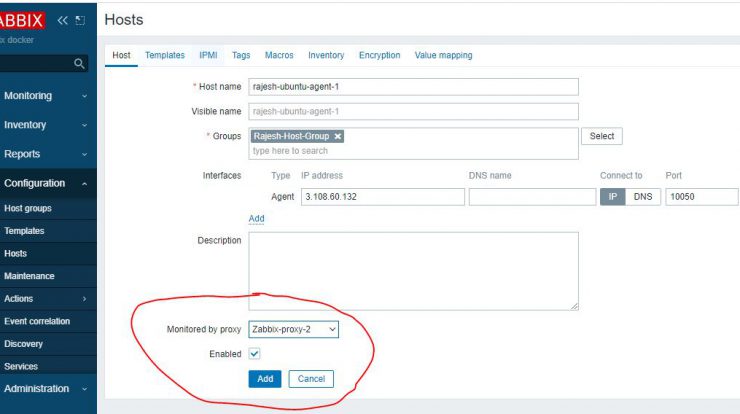The height and width of the screenshot is (414, 740).
Task: Click Add interface link
Action: [256, 219]
